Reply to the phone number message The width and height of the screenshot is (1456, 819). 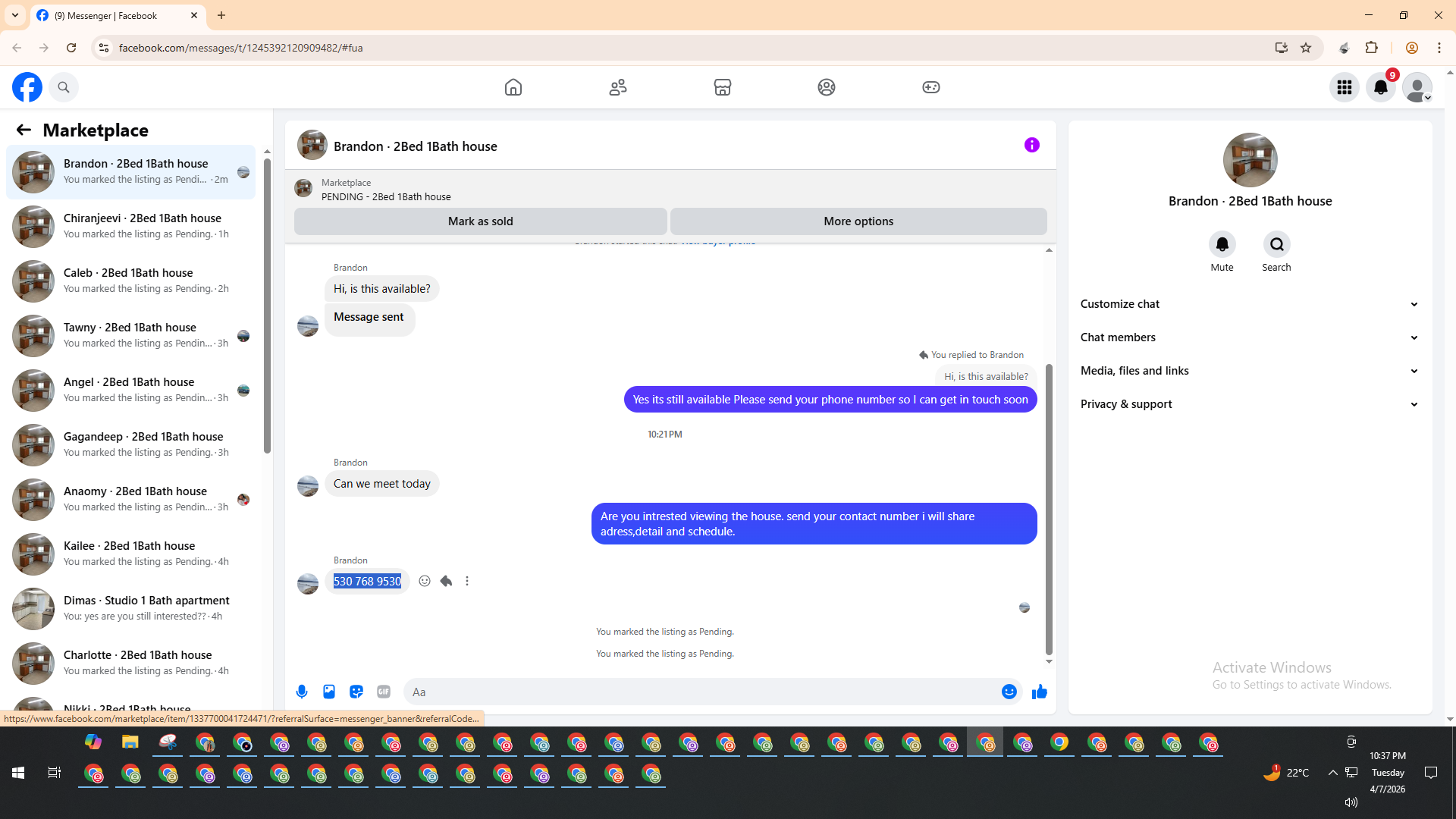(446, 581)
